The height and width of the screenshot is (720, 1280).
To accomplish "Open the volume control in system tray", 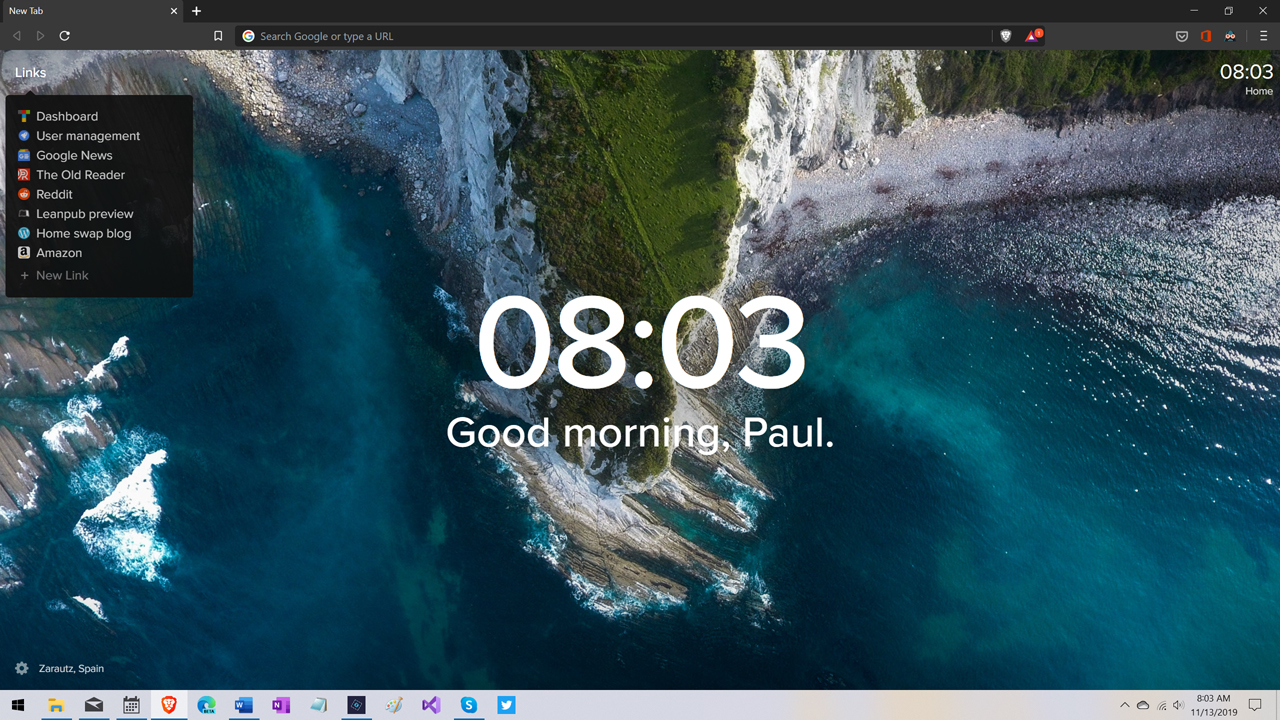I will 1178,705.
